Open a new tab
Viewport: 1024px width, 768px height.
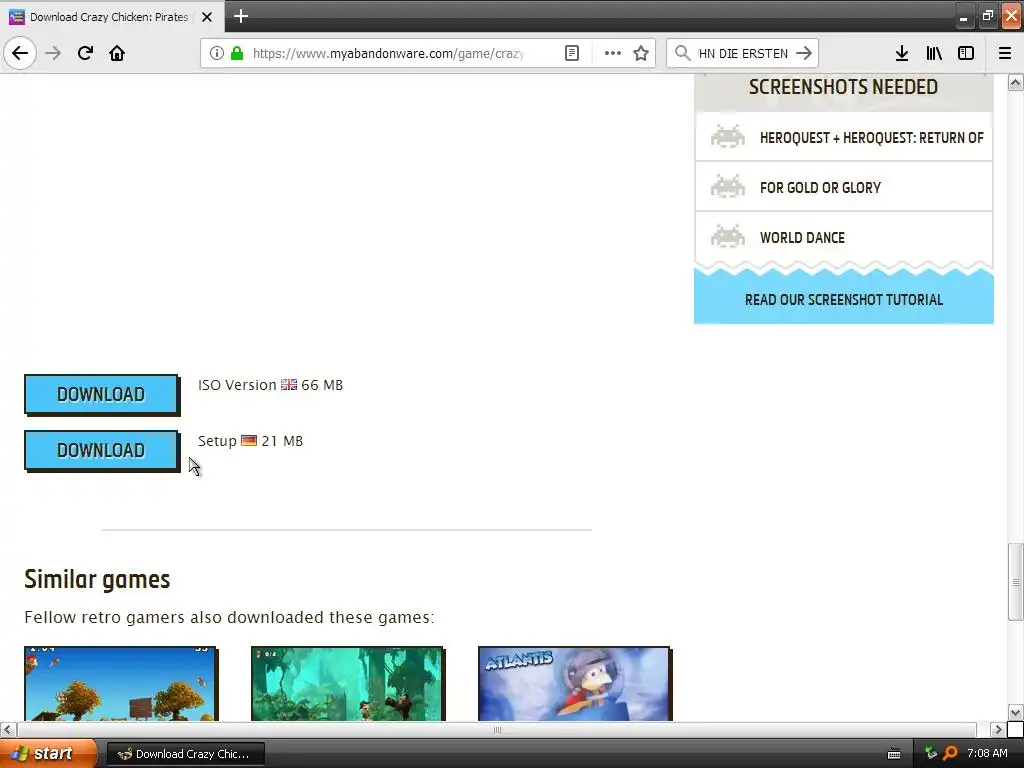coord(241,16)
